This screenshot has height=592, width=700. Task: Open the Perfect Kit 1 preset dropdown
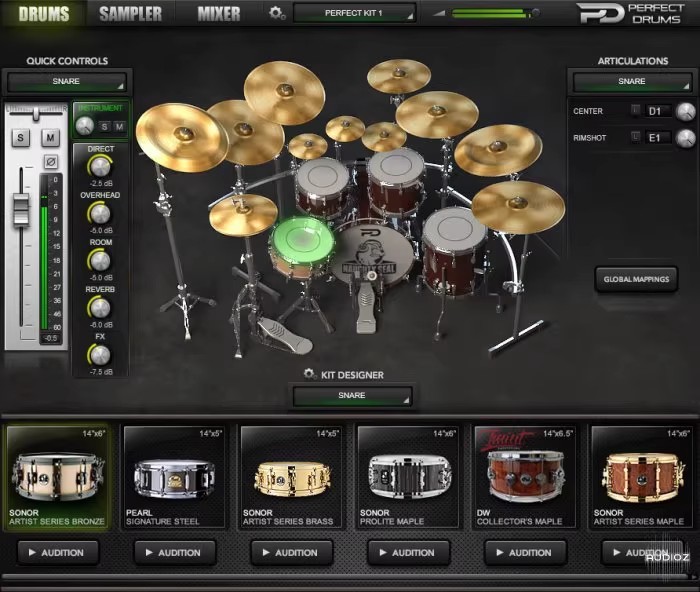click(355, 13)
